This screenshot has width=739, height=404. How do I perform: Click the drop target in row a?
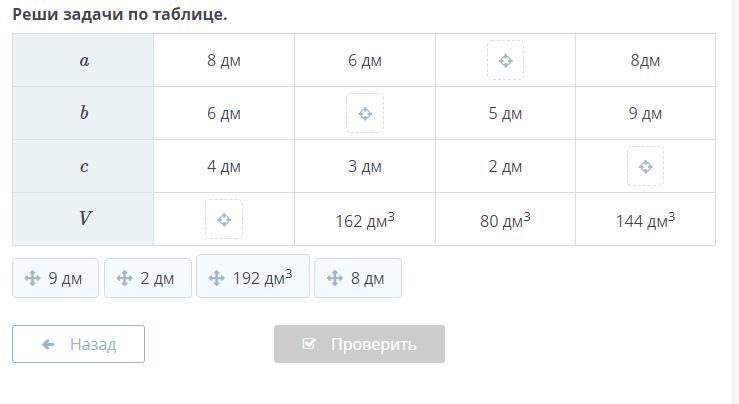coord(505,61)
